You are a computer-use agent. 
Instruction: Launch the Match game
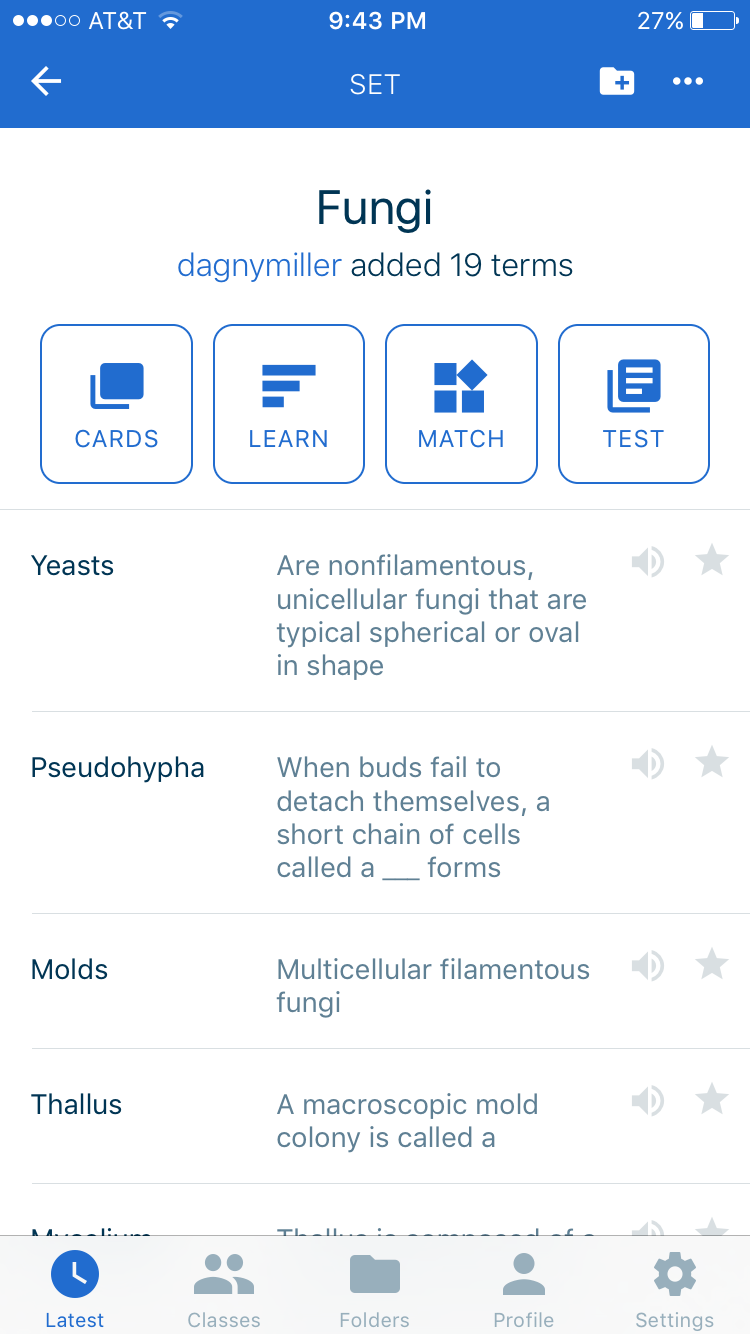(x=461, y=404)
